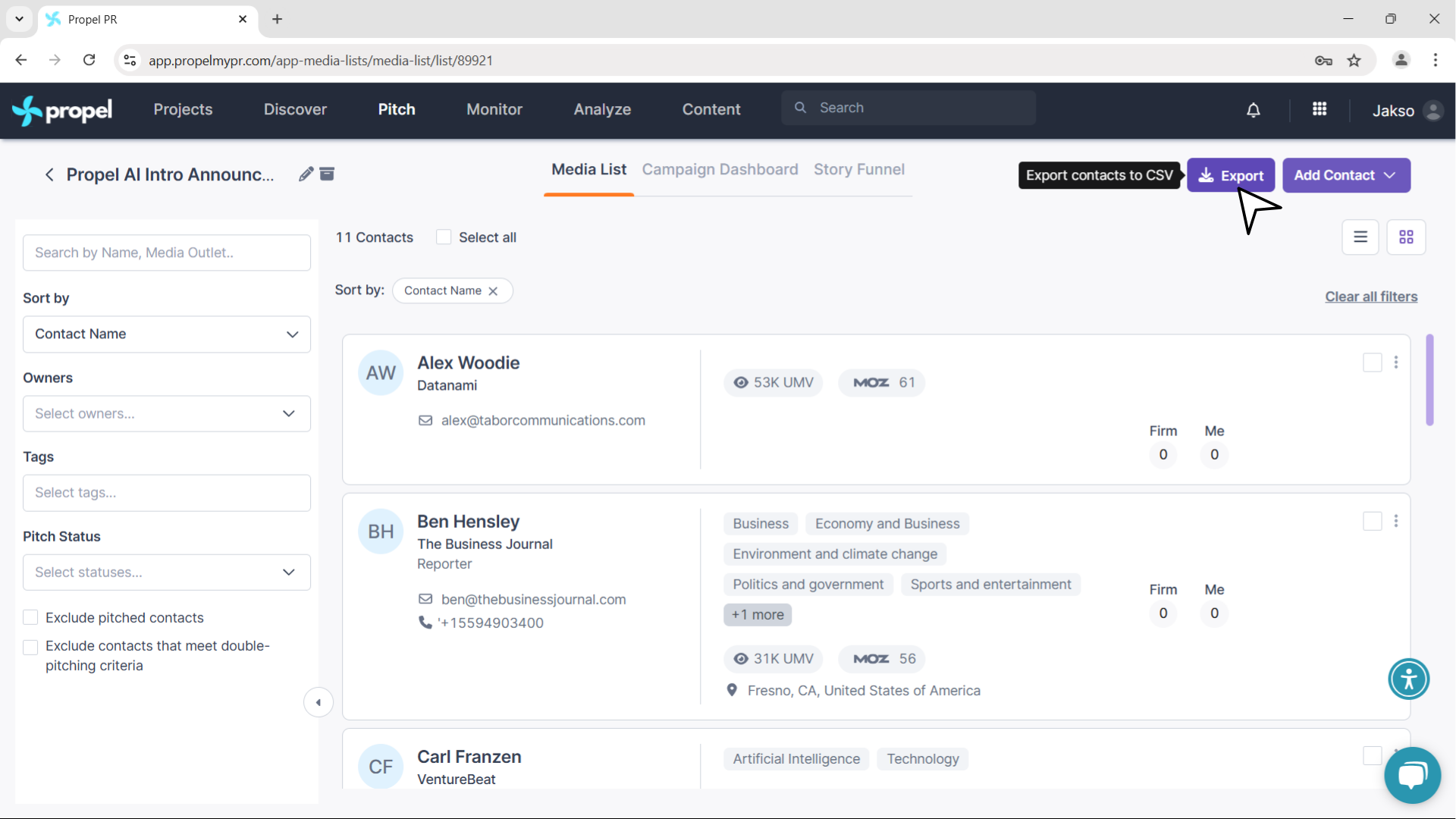Open more options for Ben Hensley
This screenshot has height=819, width=1456.
1396,521
